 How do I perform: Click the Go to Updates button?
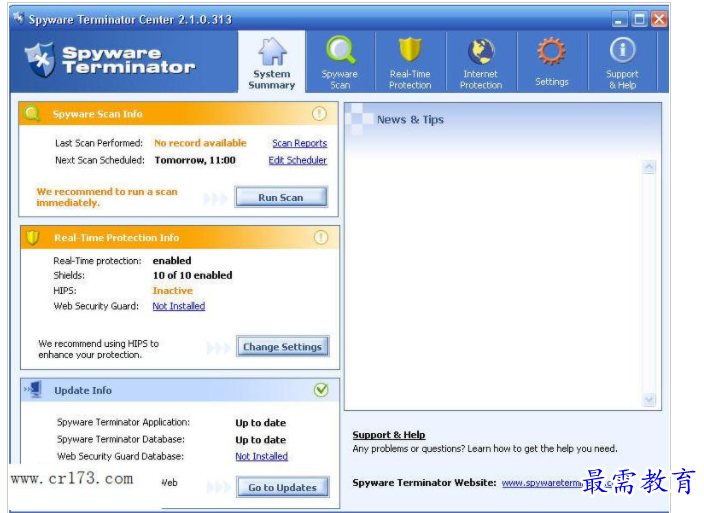click(x=282, y=487)
